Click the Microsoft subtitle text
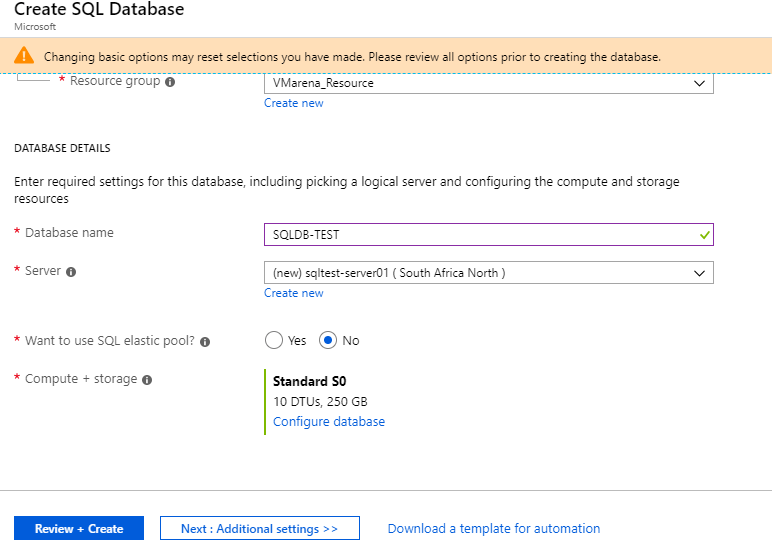The height and width of the screenshot is (550, 772). (x=35, y=27)
